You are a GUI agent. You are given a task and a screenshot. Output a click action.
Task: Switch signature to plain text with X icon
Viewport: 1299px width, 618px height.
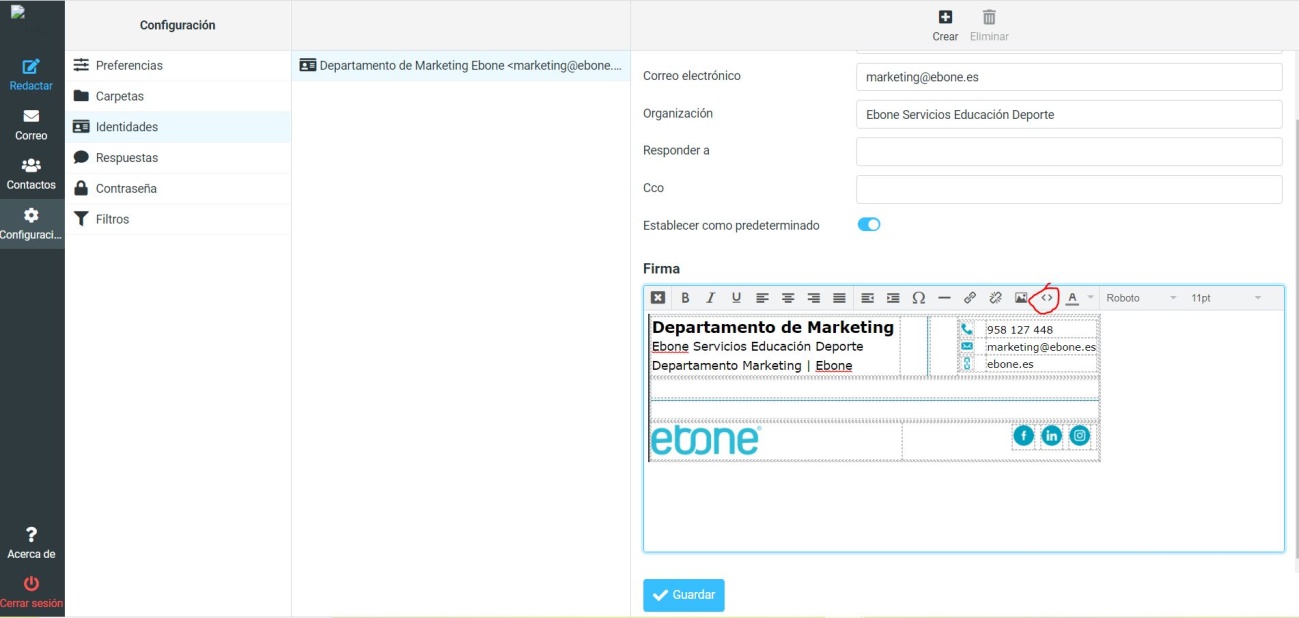658,298
